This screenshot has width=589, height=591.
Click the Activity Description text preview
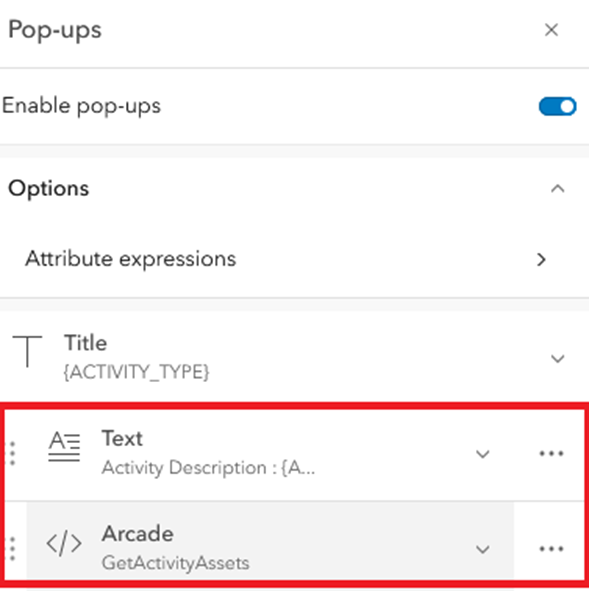point(208,468)
